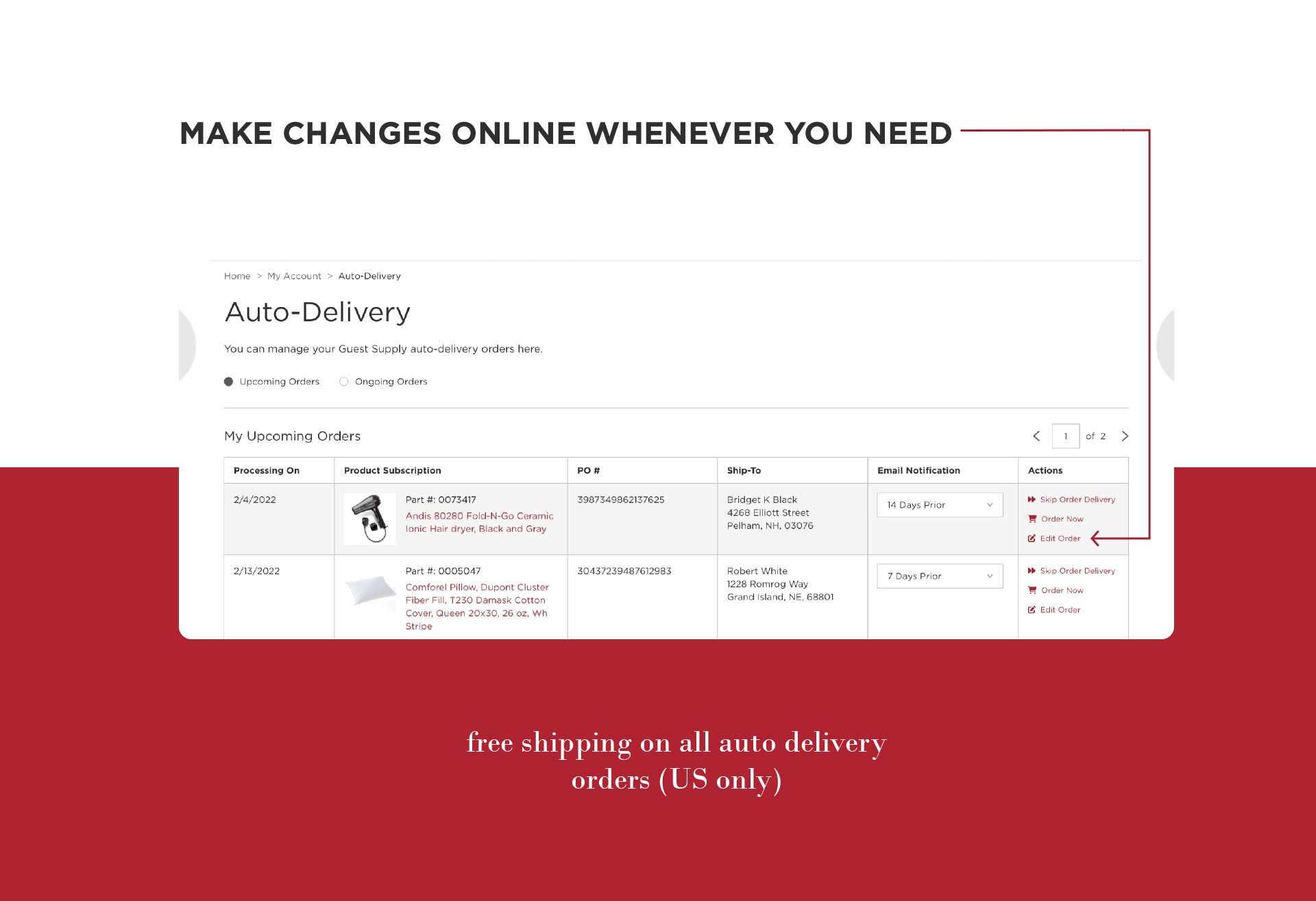Click the Edit Order pencil icon for the hair dryer

click(x=1032, y=539)
